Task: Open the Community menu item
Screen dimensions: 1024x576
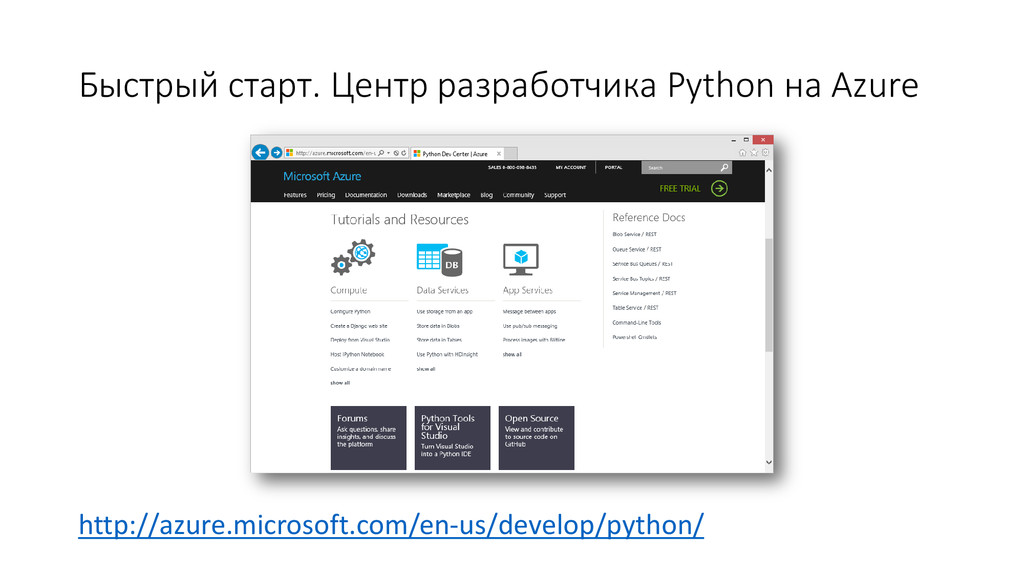Action: 519,195
